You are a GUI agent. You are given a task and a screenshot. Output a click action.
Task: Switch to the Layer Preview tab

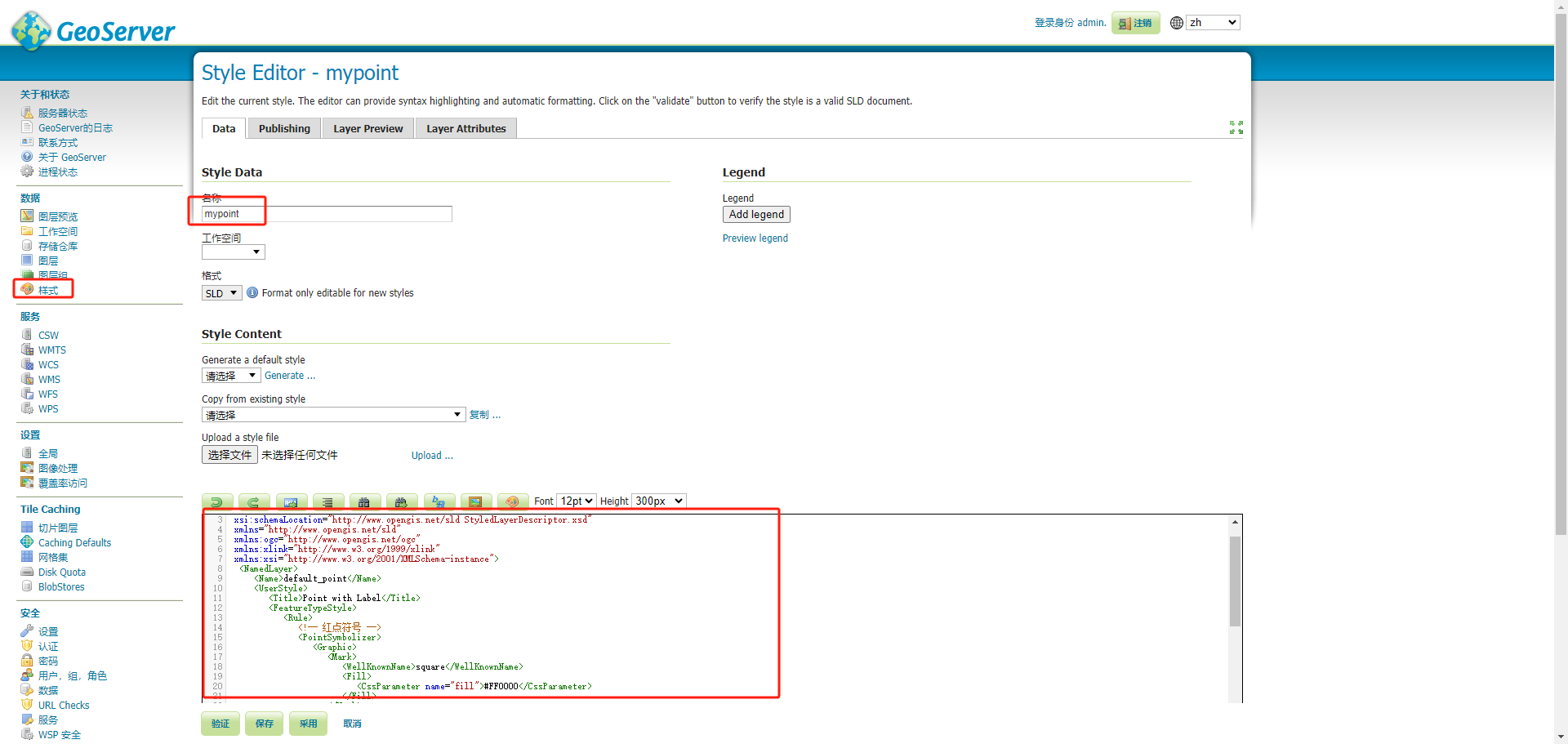coord(368,129)
